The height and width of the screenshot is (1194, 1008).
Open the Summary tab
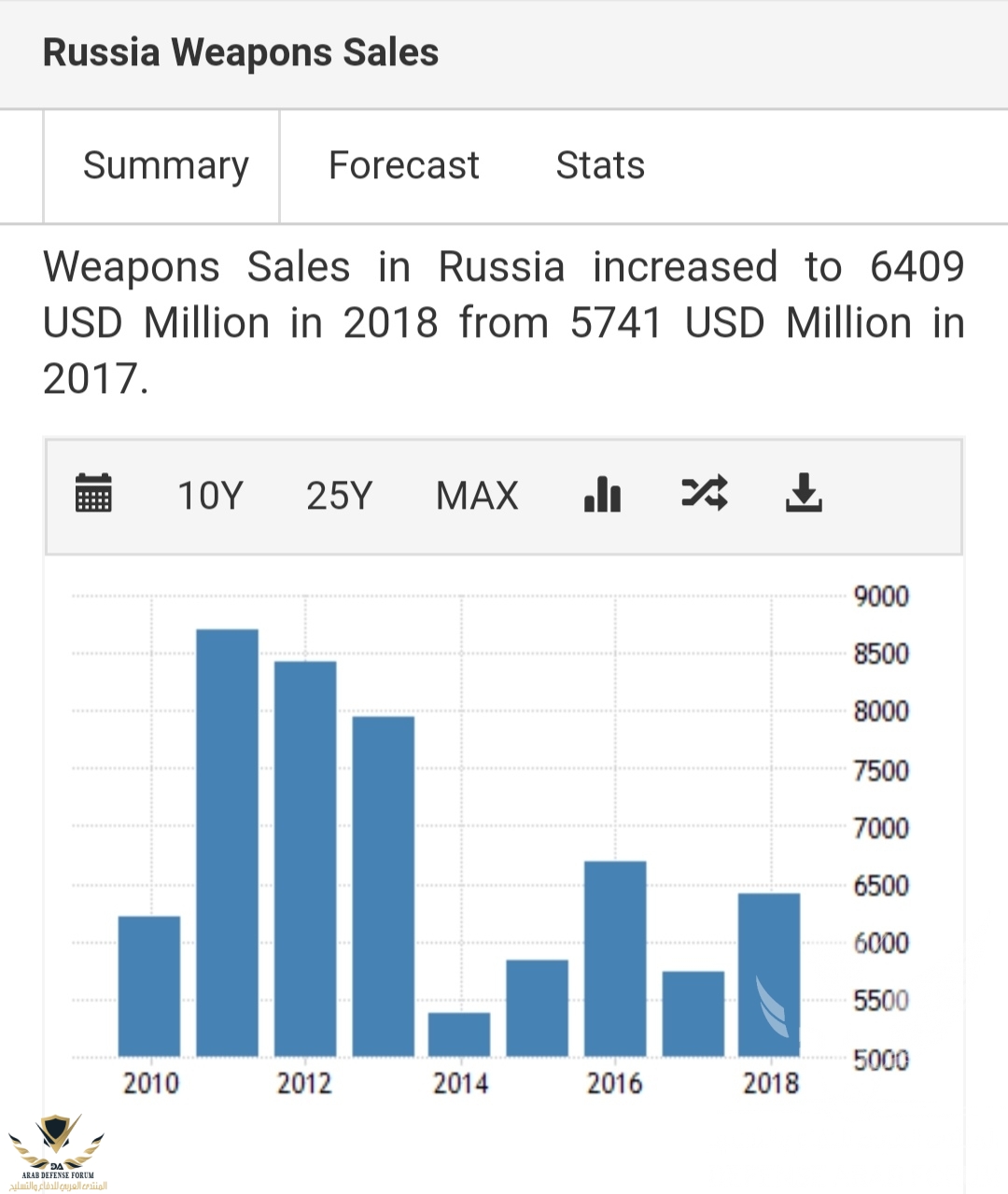coord(165,166)
